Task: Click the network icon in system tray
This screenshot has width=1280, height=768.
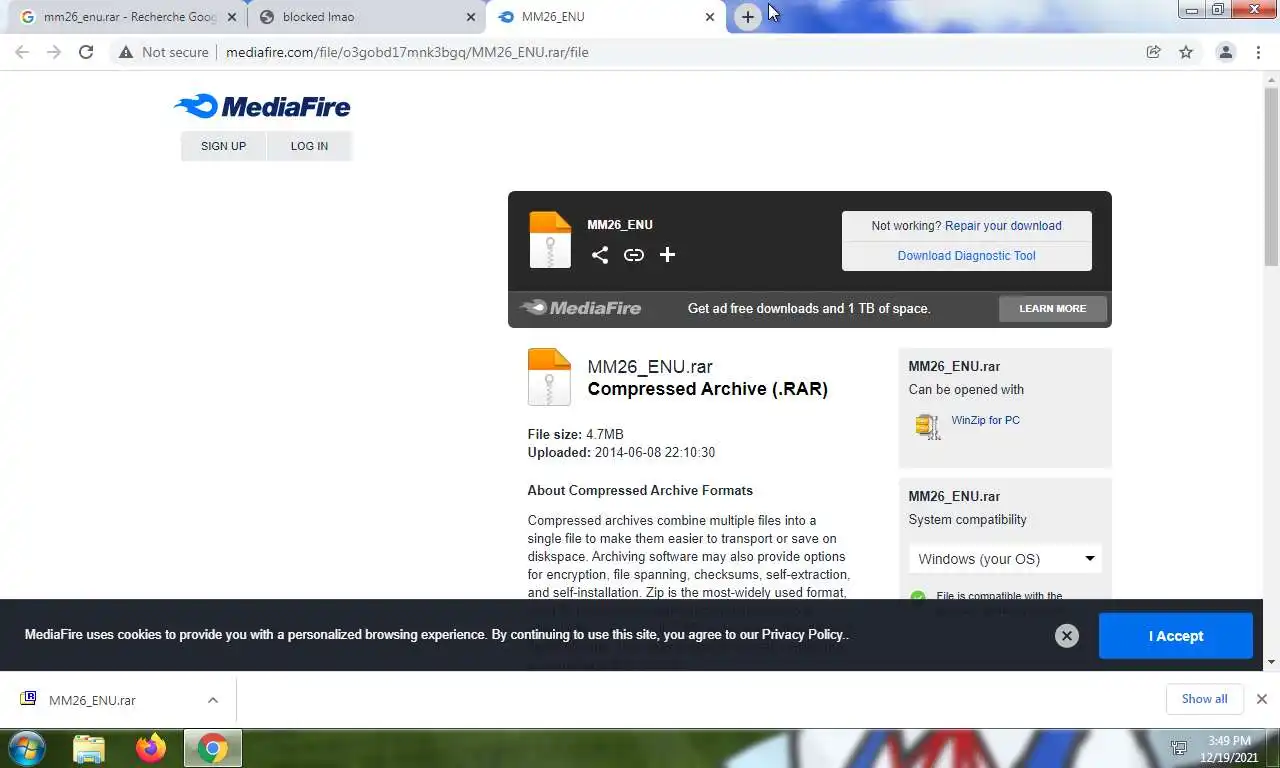Action: [x=1179, y=748]
